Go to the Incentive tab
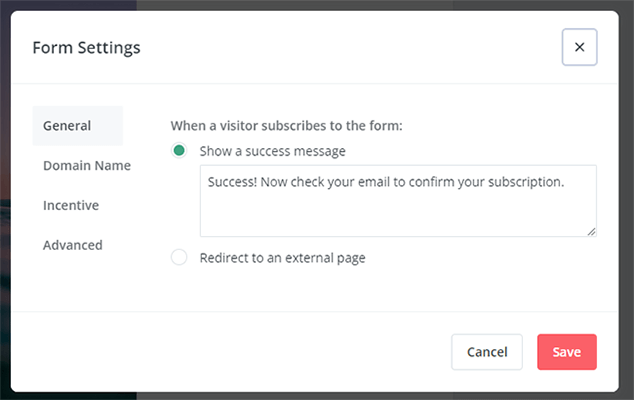The image size is (634, 400). click(x=71, y=205)
